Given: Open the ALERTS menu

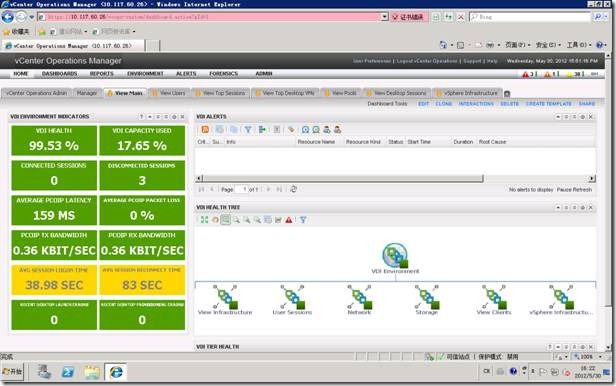Looking at the screenshot, I should tap(186, 73).
